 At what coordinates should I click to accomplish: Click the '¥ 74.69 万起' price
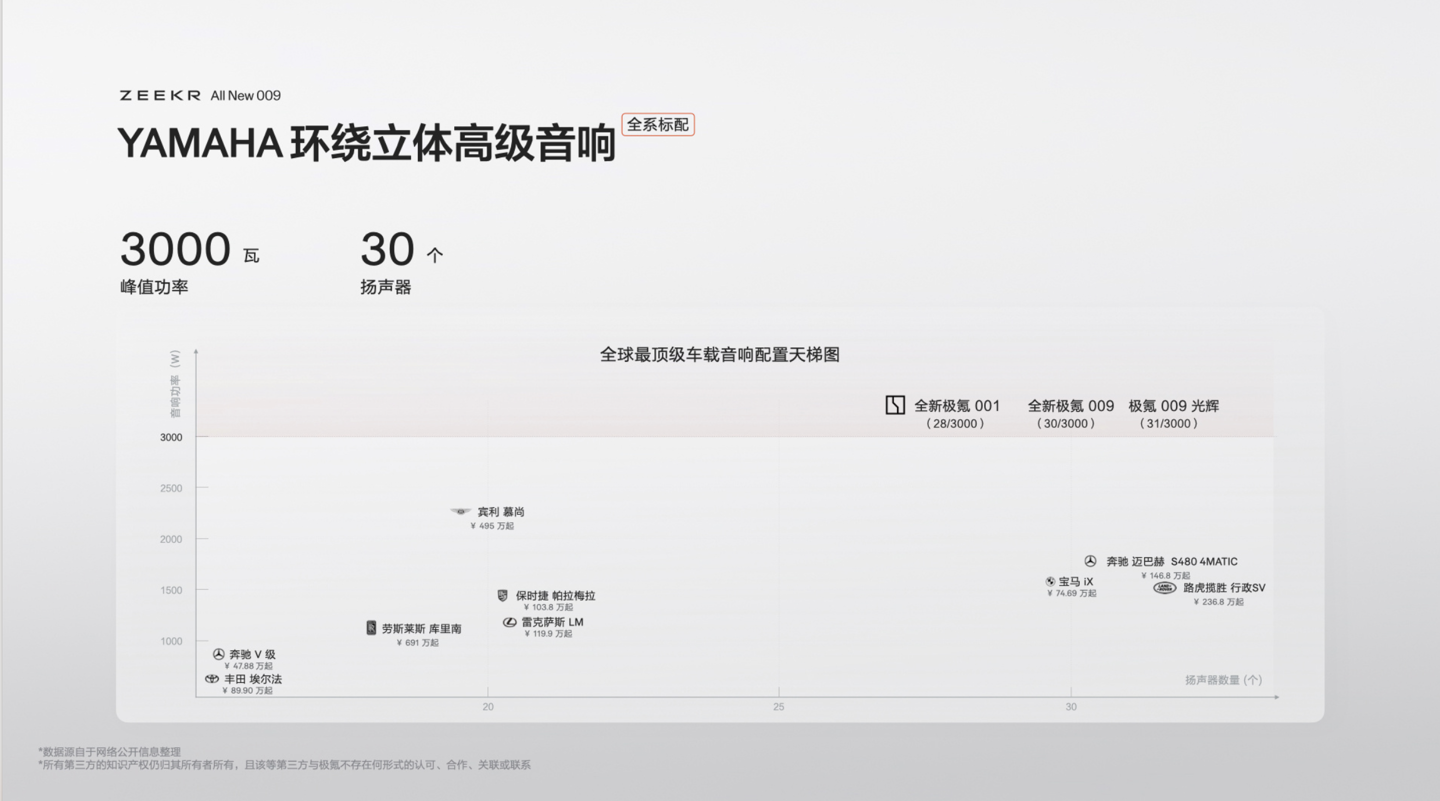1072,594
